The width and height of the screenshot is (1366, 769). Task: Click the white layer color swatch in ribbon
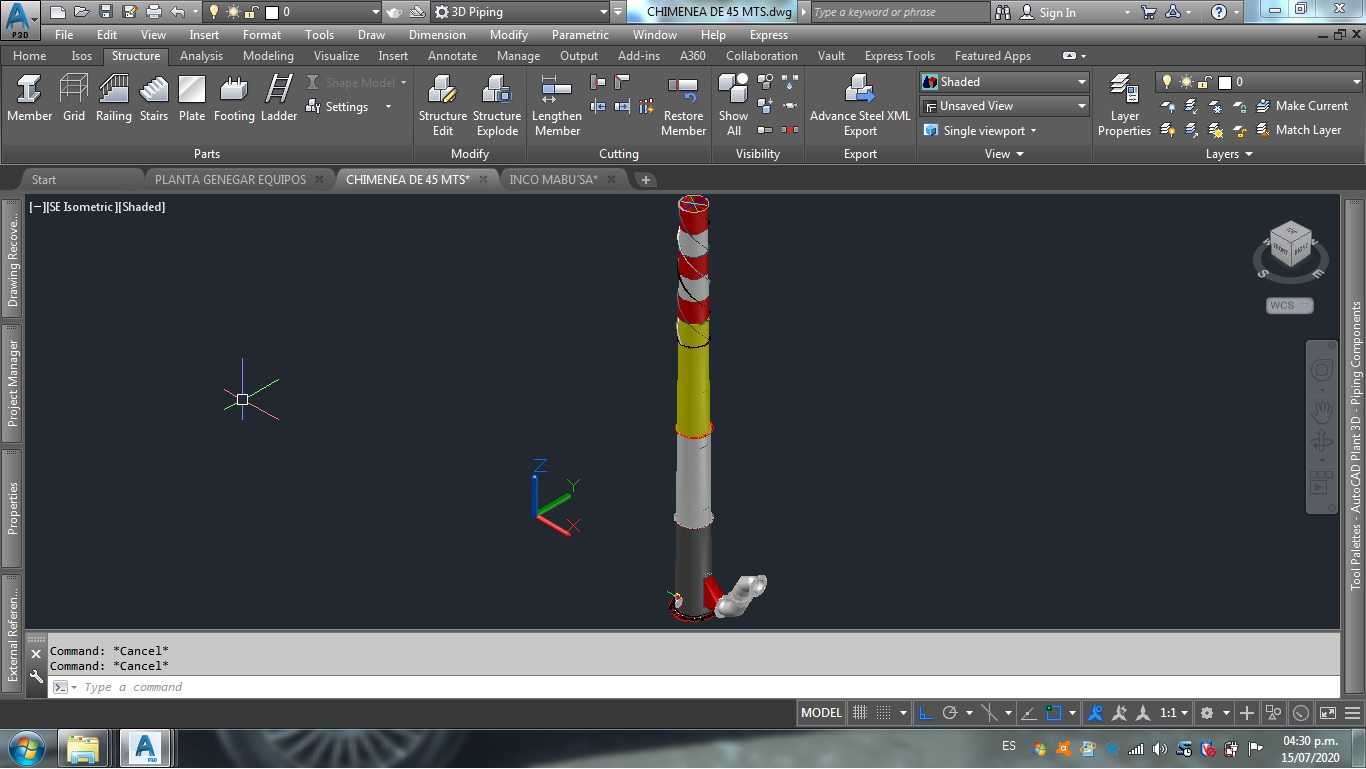tap(1224, 83)
